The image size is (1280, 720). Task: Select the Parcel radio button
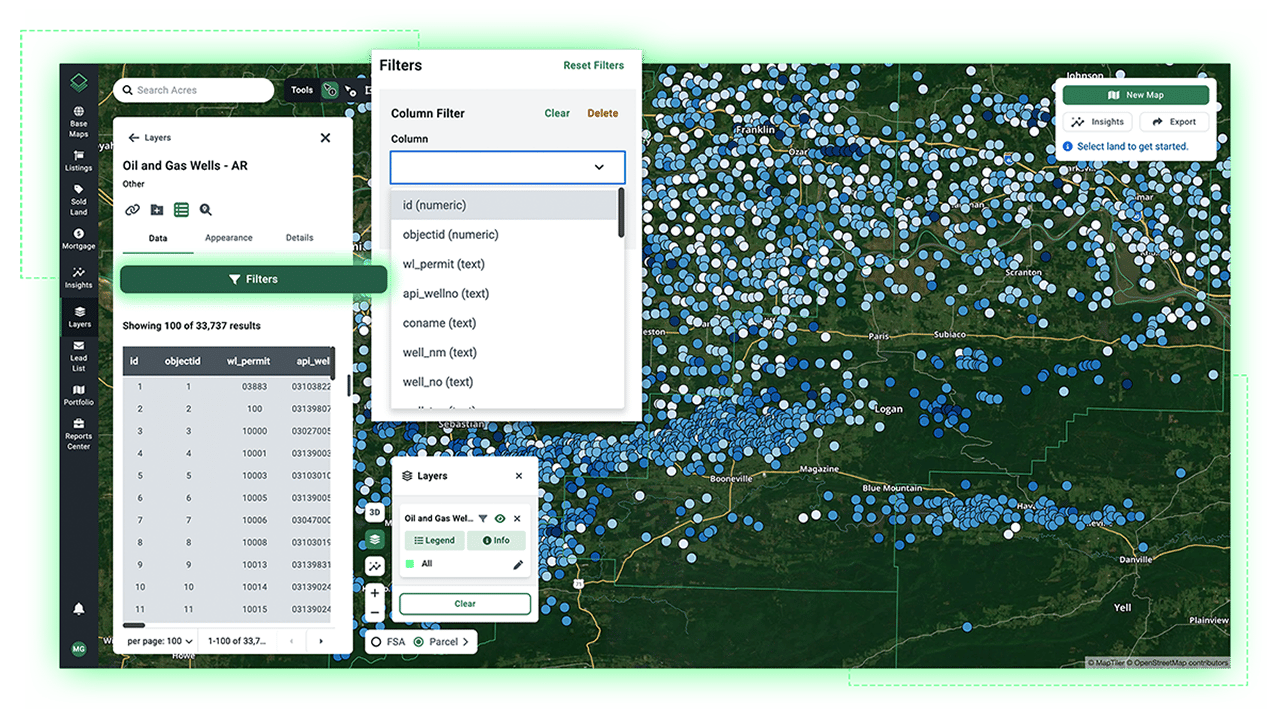click(x=419, y=642)
